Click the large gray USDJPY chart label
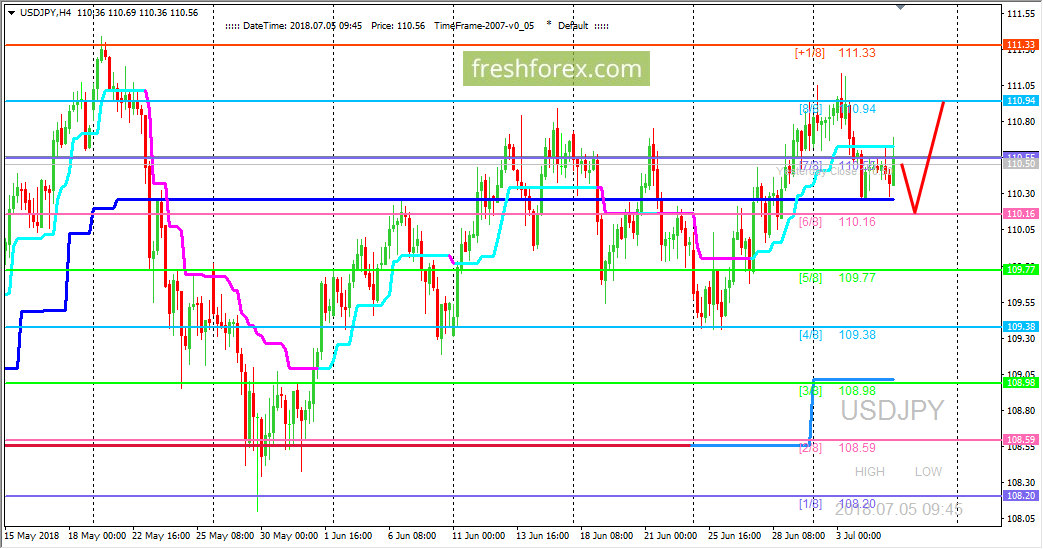 892,411
